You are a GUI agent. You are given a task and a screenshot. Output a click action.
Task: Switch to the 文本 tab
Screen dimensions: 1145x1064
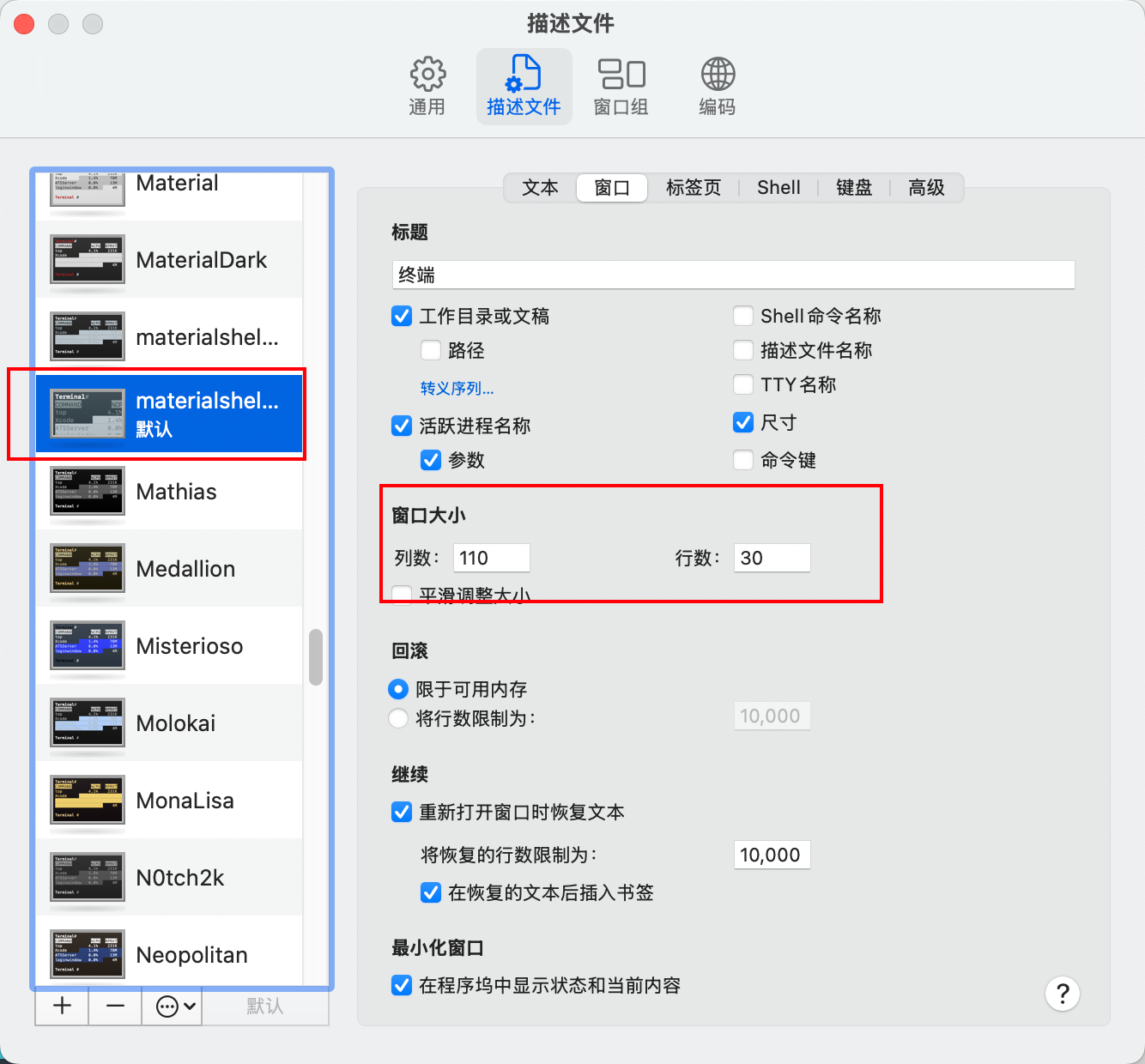coord(540,188)
